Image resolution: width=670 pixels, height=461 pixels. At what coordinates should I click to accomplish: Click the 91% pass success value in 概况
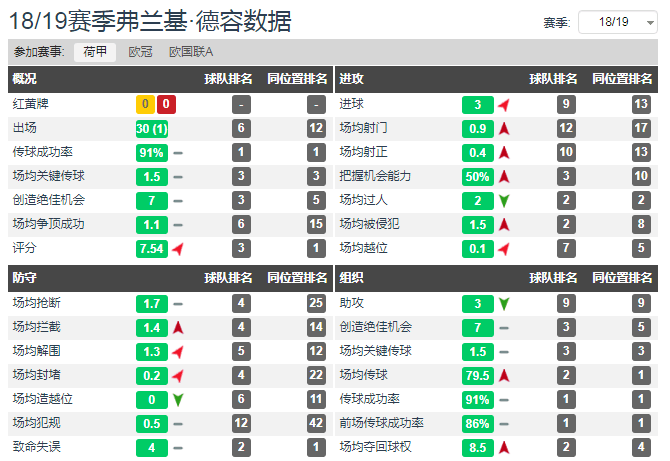(x=152, y=153)
